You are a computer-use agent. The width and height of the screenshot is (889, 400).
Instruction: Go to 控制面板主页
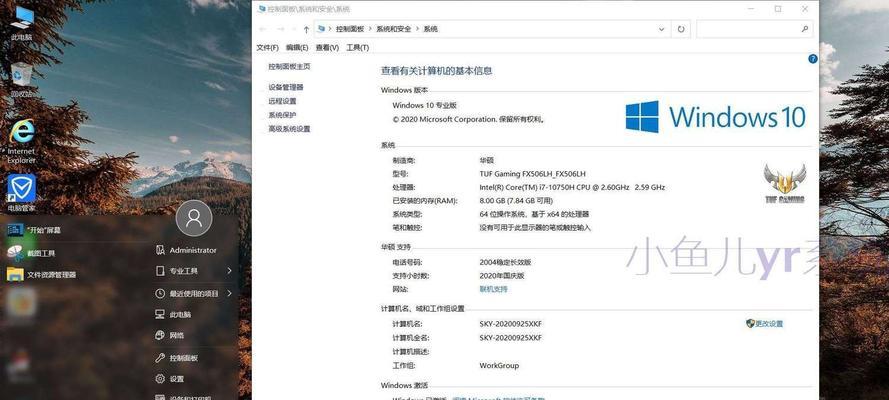tap(289, 66)
